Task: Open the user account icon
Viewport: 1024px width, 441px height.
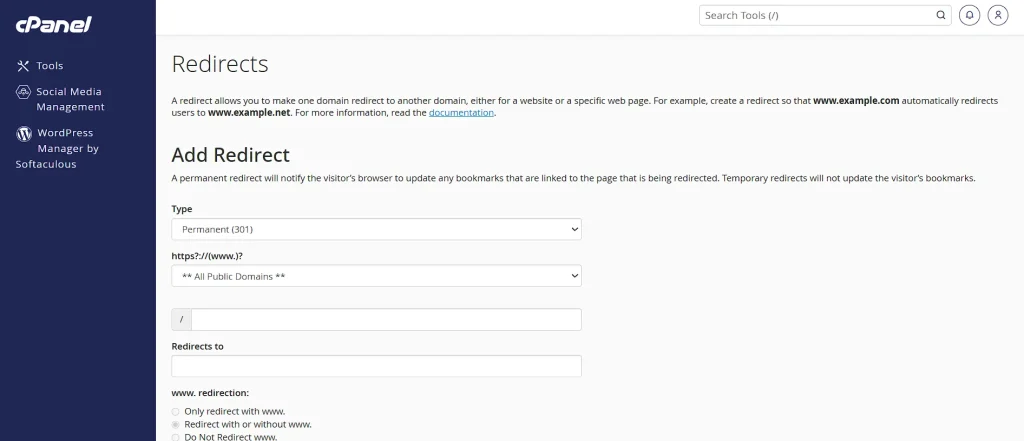Action: click(998, 15)
